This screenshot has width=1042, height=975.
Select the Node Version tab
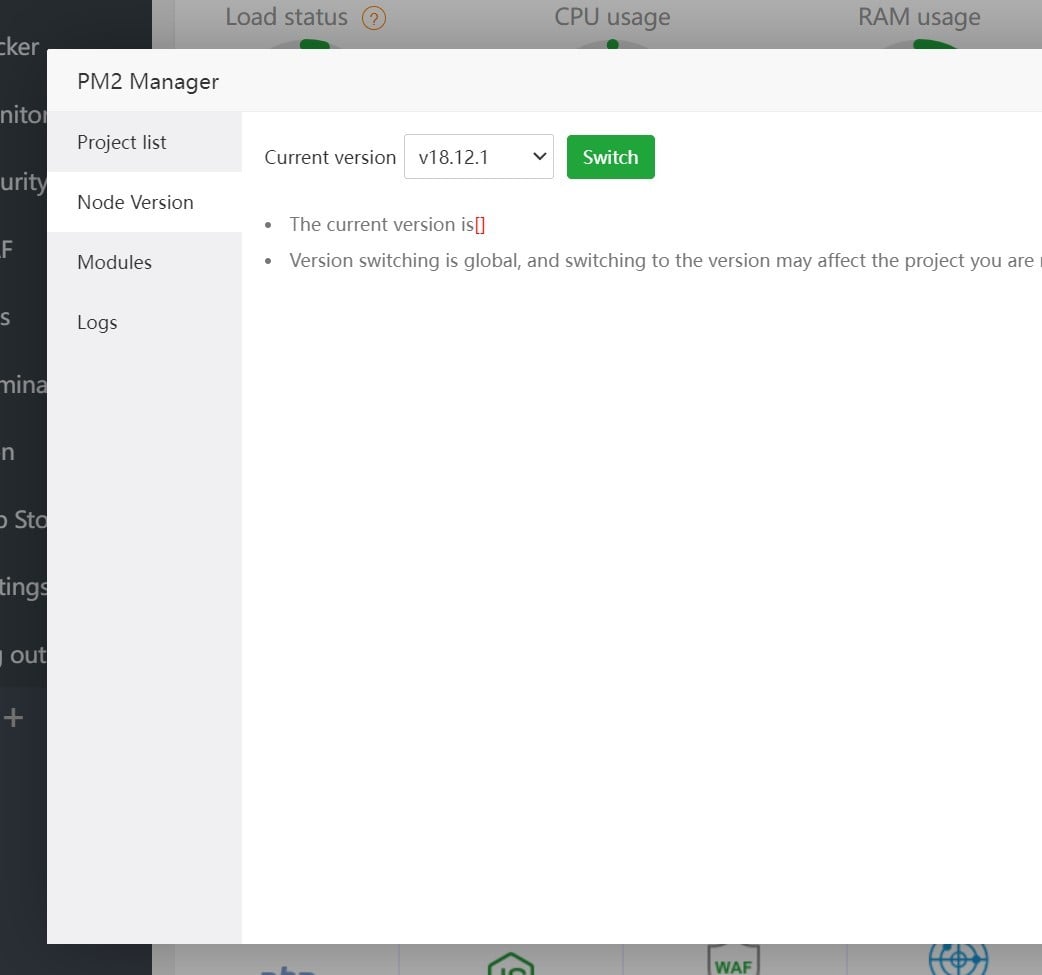point(144,202)
